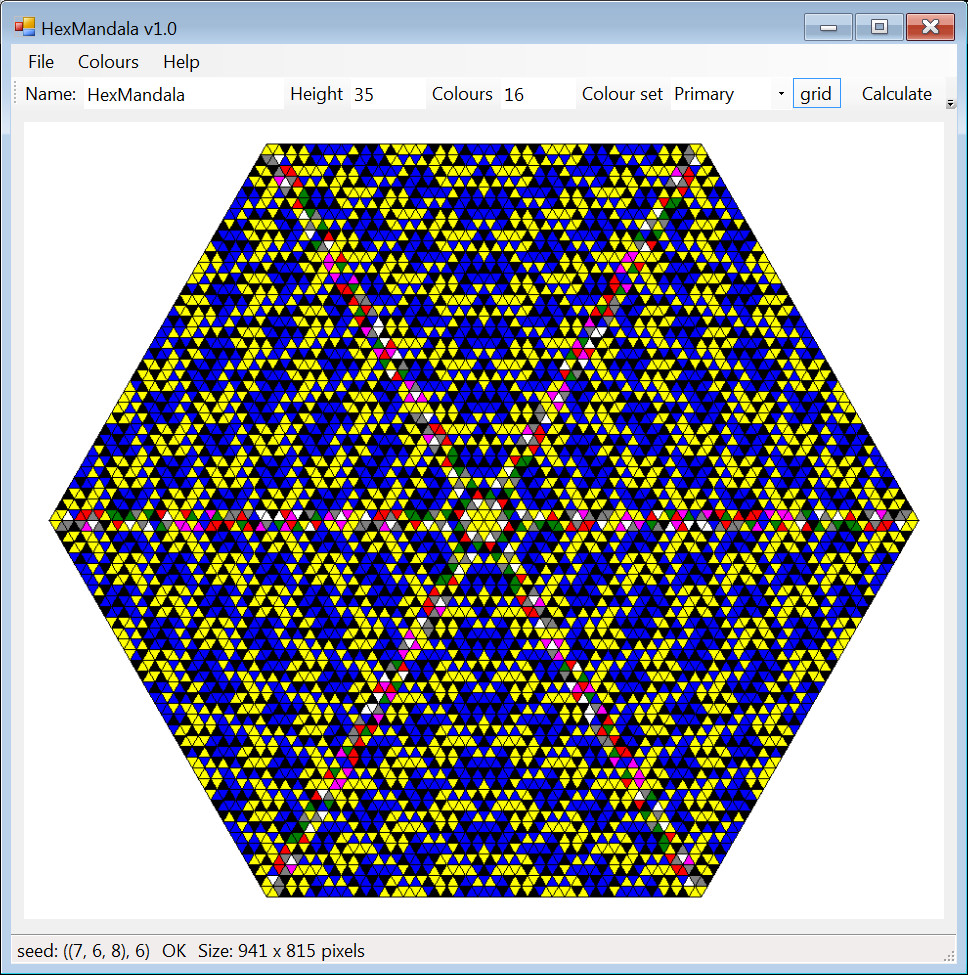Maximize the HexMandala window
Image resolution: width=968 pixels, height=975 pixels.
[879, 27]
